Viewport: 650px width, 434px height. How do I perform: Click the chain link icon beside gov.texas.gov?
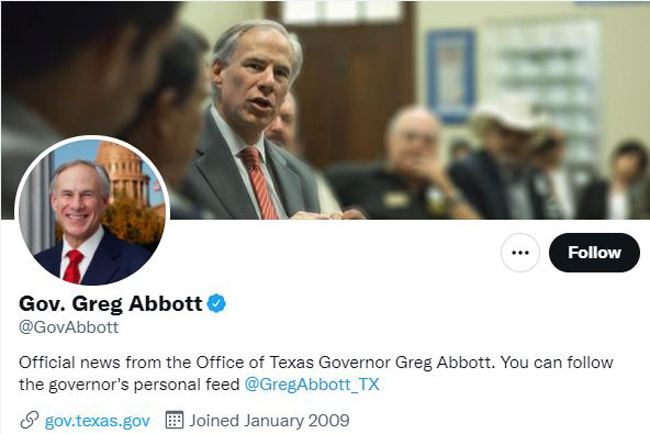pos(29,420)
